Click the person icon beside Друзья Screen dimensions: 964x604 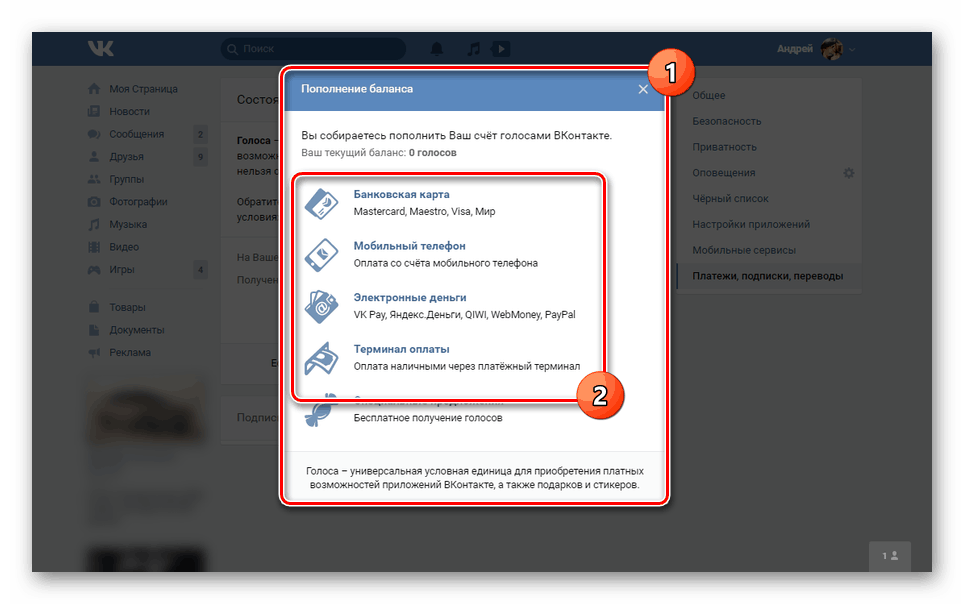click(93, 156)
